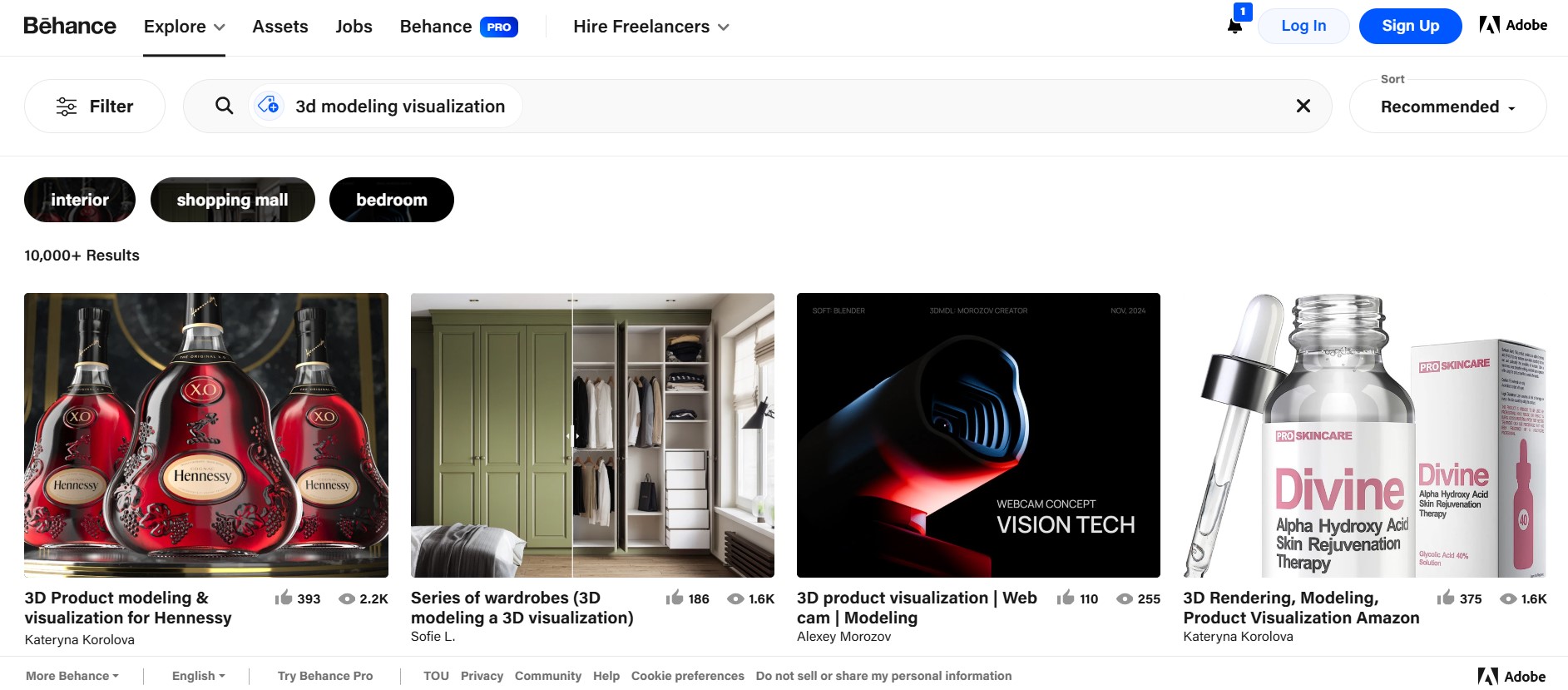Click the thumbs-up icon for Web cam project
Viewport: 1568px width, 690px height.
[x=1066, y=598]
